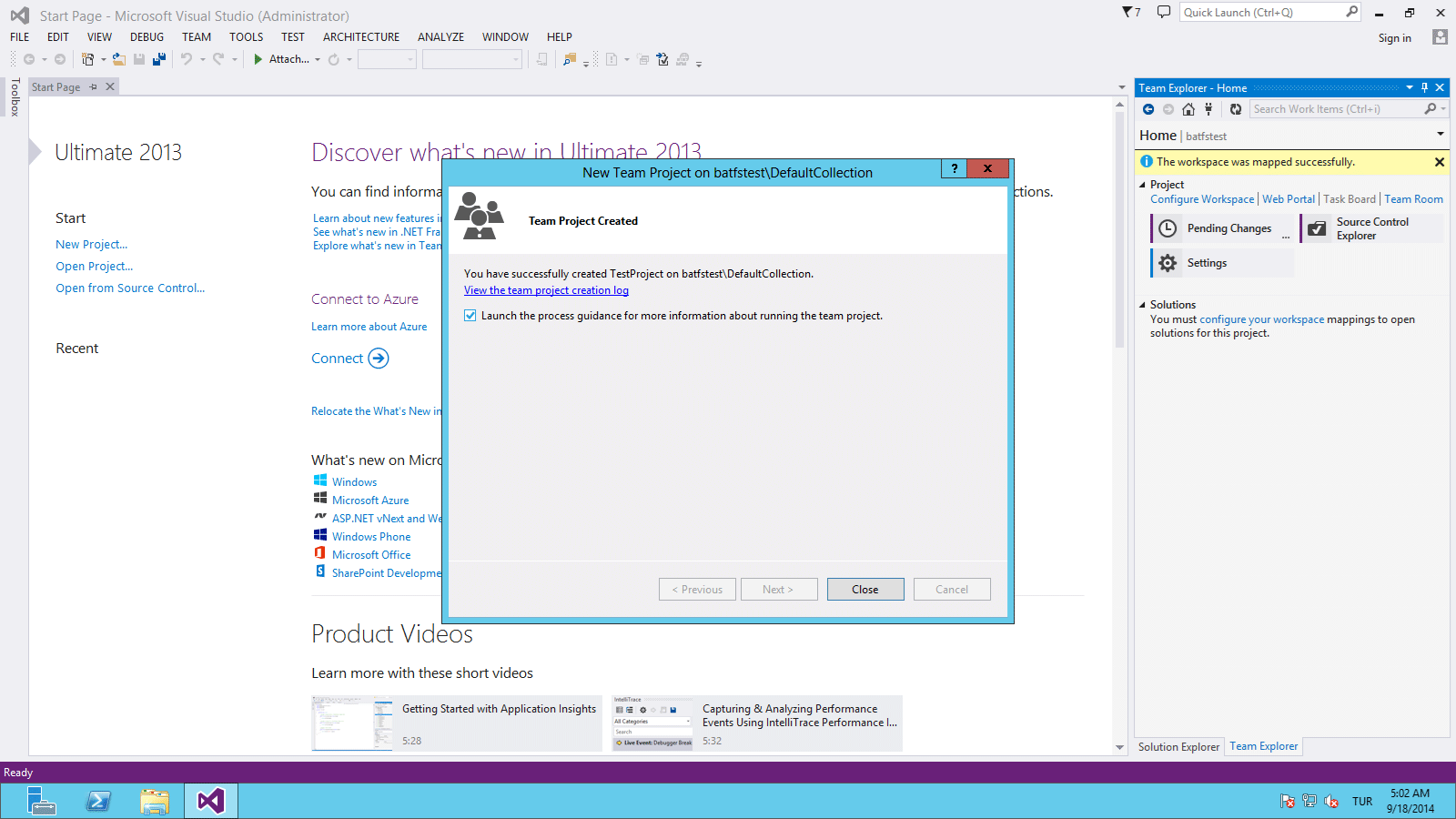Viewport: 1456px width, 819px height.
Task: Collapse the Project section in Team Explorer
Action: point(1143,185)
